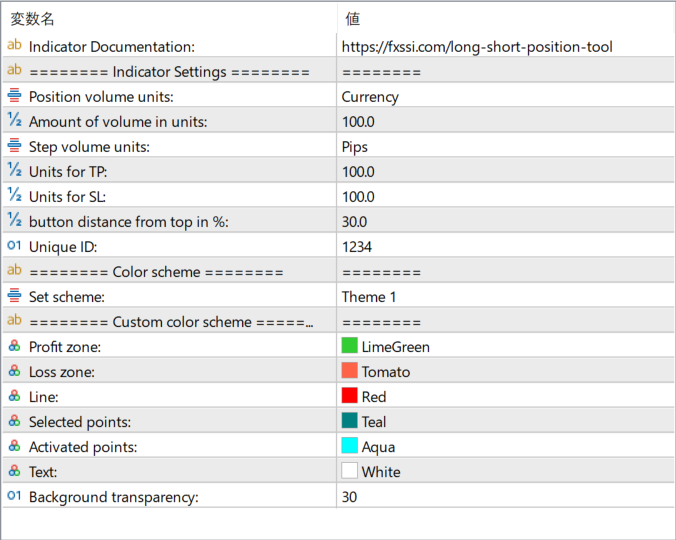Select the Unique ID label
This screenshot has width=676, height=540.
(63, 247)
